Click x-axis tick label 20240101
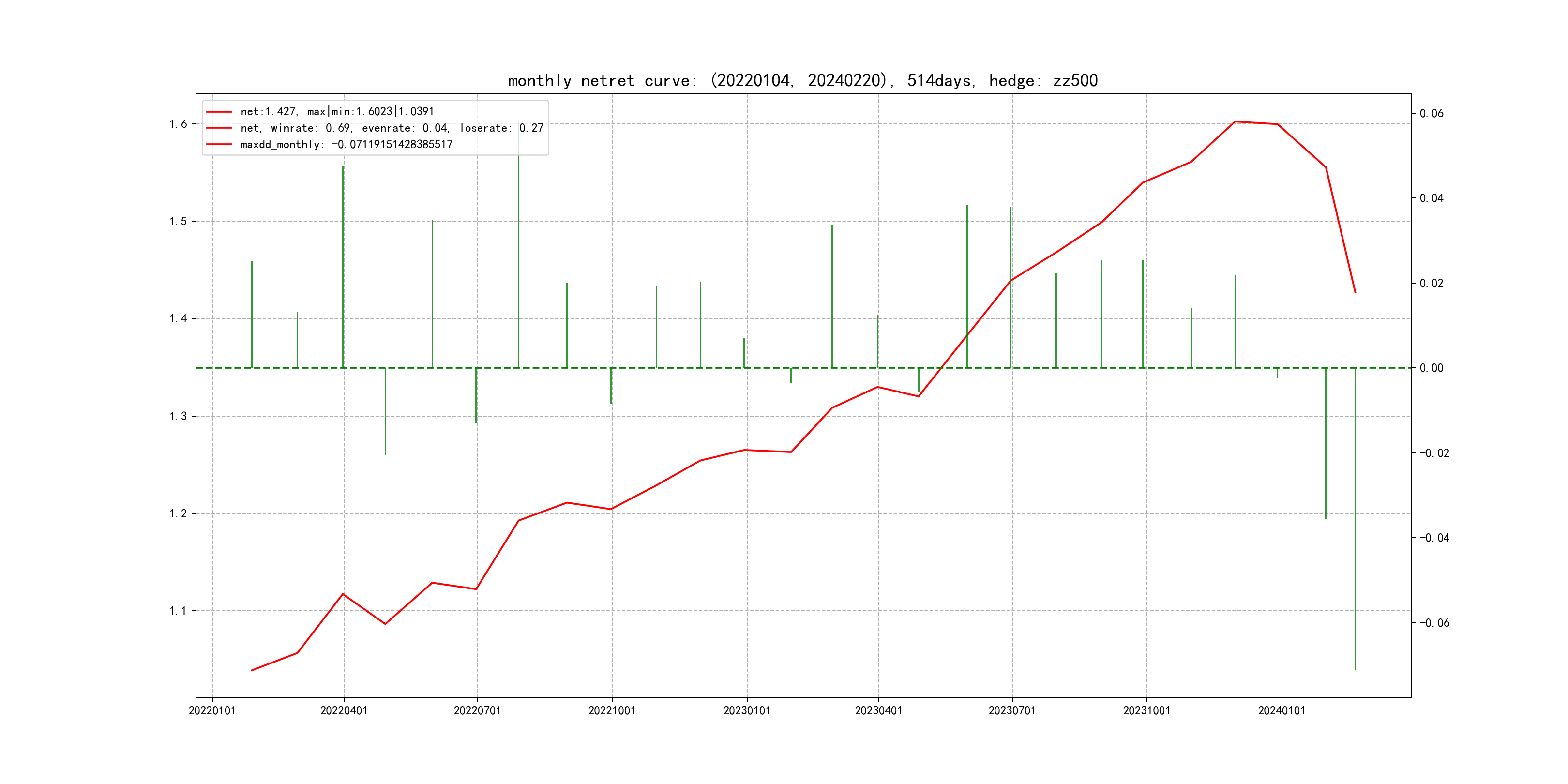The height and width of the screenshot is (784, 1568). pos(1282,710)
